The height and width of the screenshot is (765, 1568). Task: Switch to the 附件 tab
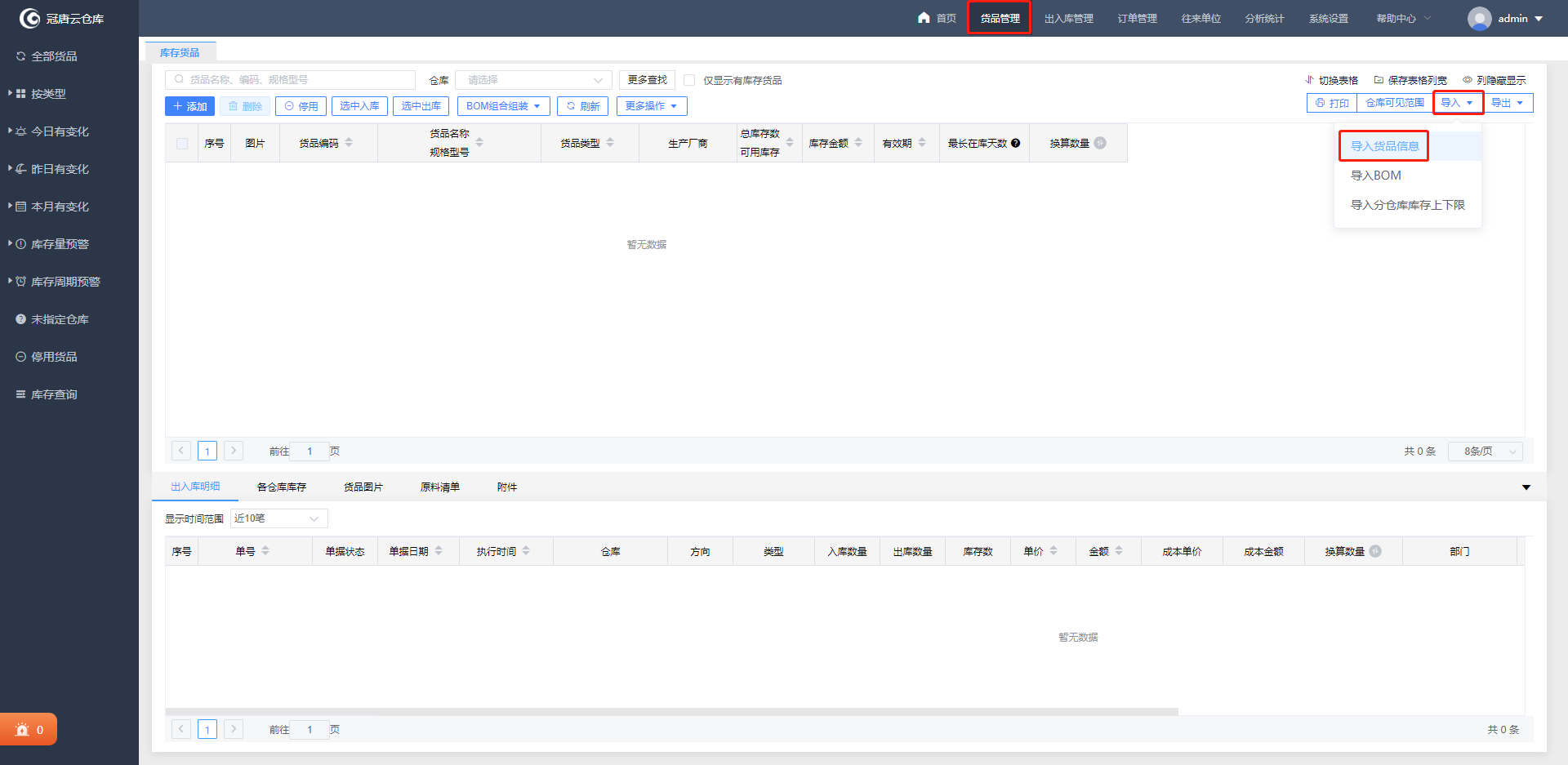507,487
